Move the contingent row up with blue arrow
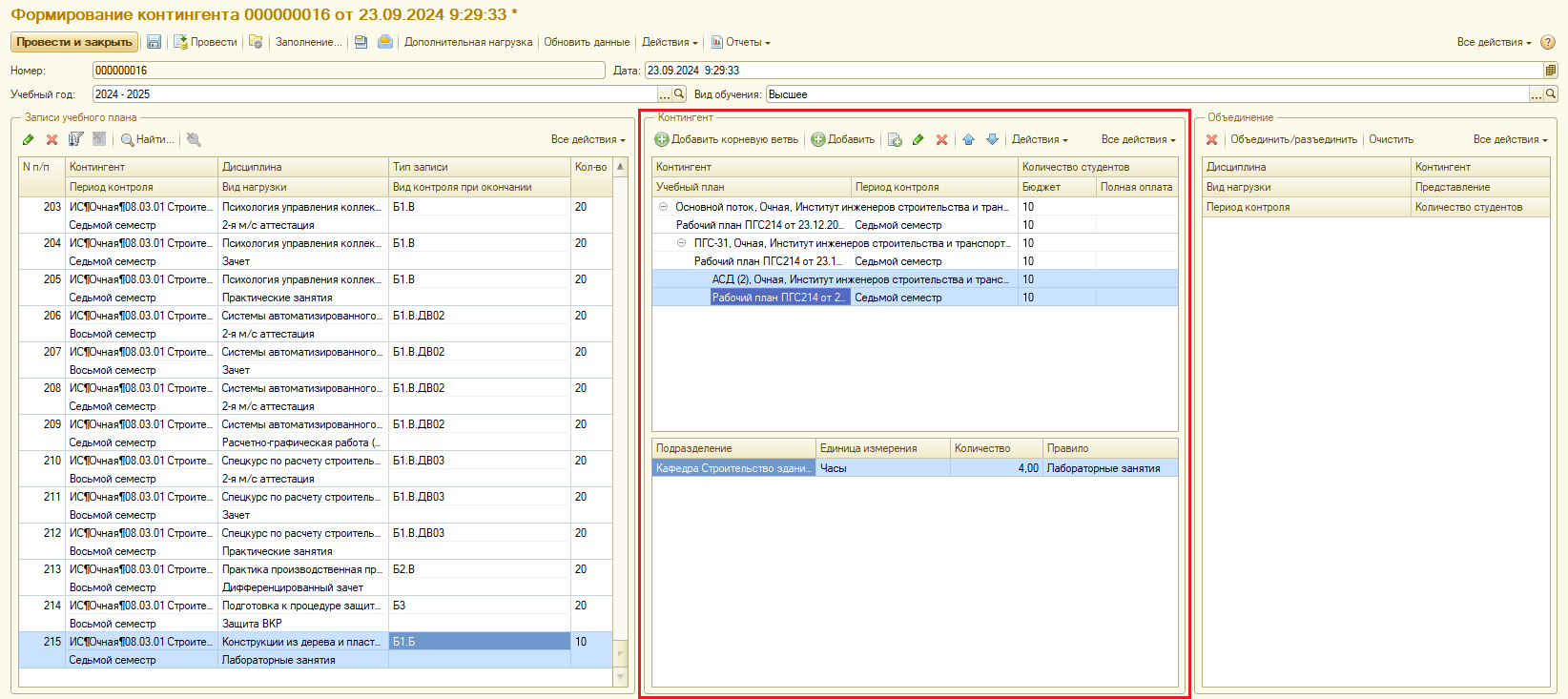 pyautogui.click(x=968, y=139)
